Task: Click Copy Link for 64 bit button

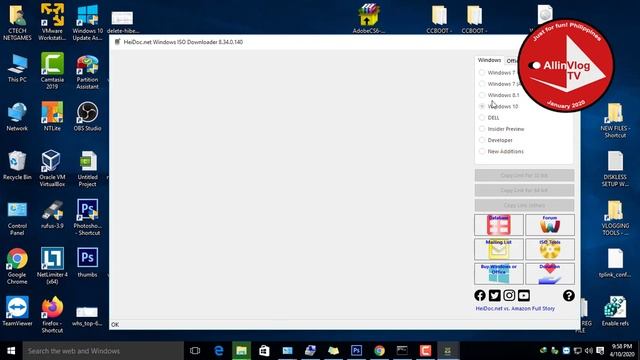Action: point(524,190)
